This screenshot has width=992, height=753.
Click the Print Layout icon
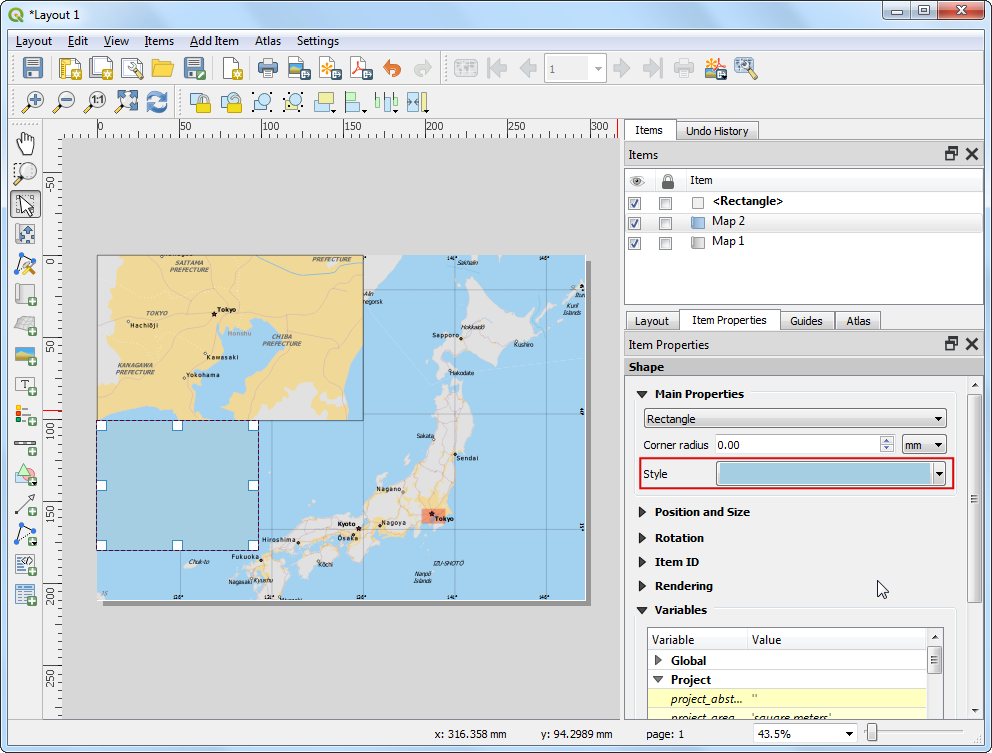pyautogui.click(x=267, y=68)
